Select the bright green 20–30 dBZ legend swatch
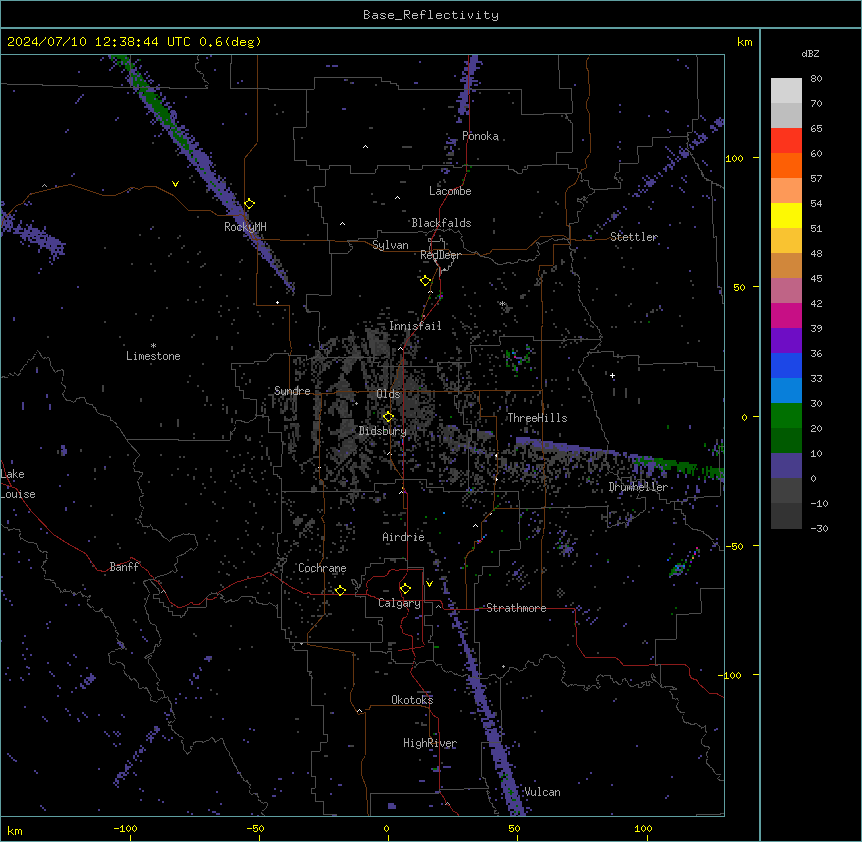 pyautogui.click(x=786, y=416)
